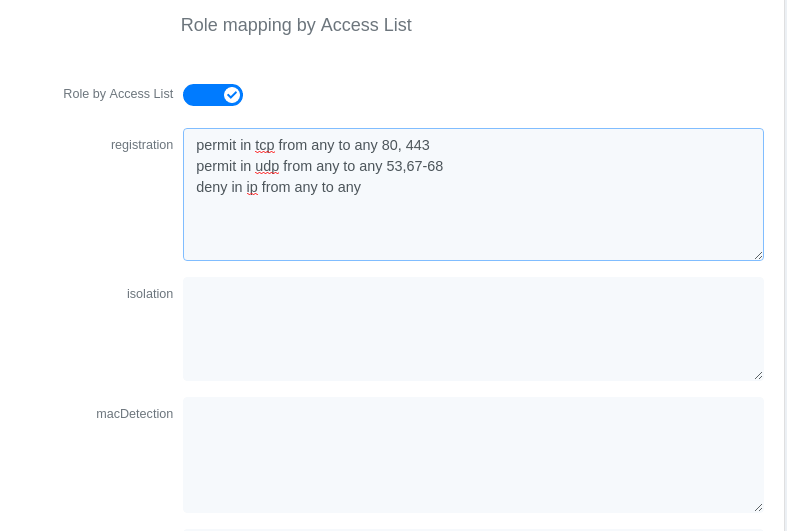This screenshot has height=531, width=787.
Task: Grab the macDetection textarea resize handle
Action: coord(758,507)
